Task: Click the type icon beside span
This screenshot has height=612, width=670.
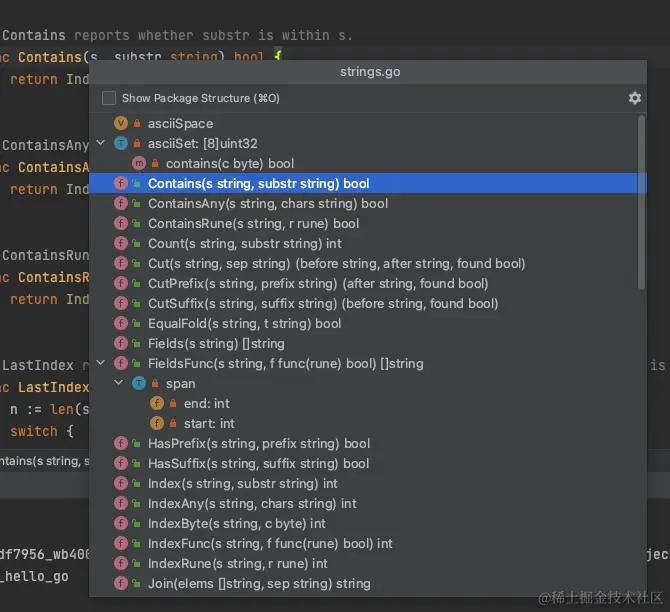Action: (x=139, y=383)
